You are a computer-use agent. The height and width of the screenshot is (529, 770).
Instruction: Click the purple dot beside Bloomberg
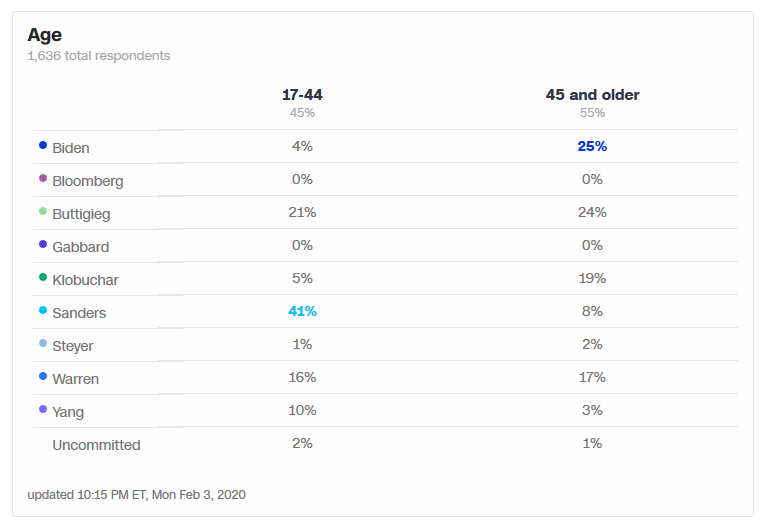(43, 178)
